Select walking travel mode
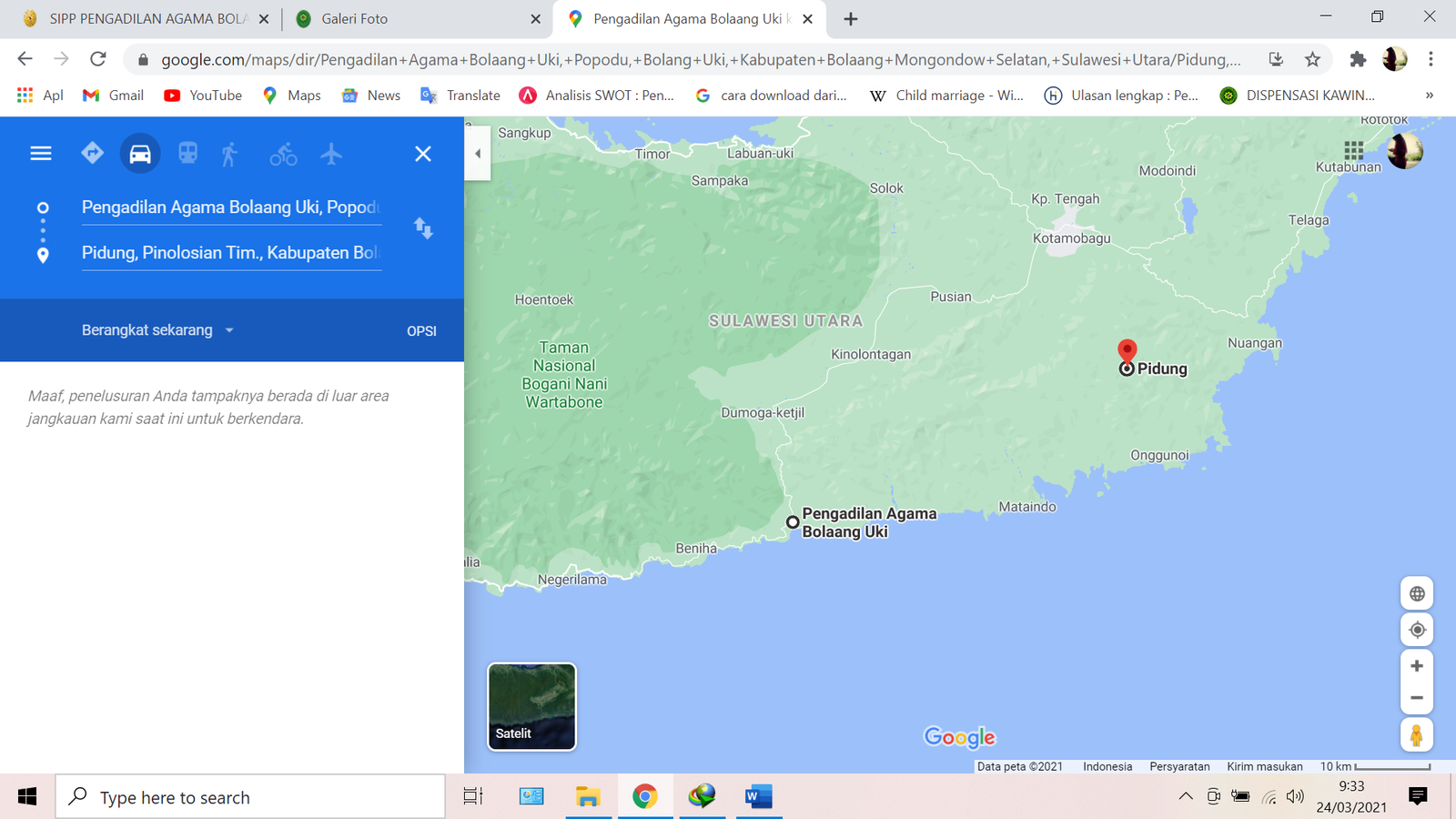This screenshot has width=1456, height=819. click(x=229, y=153)
